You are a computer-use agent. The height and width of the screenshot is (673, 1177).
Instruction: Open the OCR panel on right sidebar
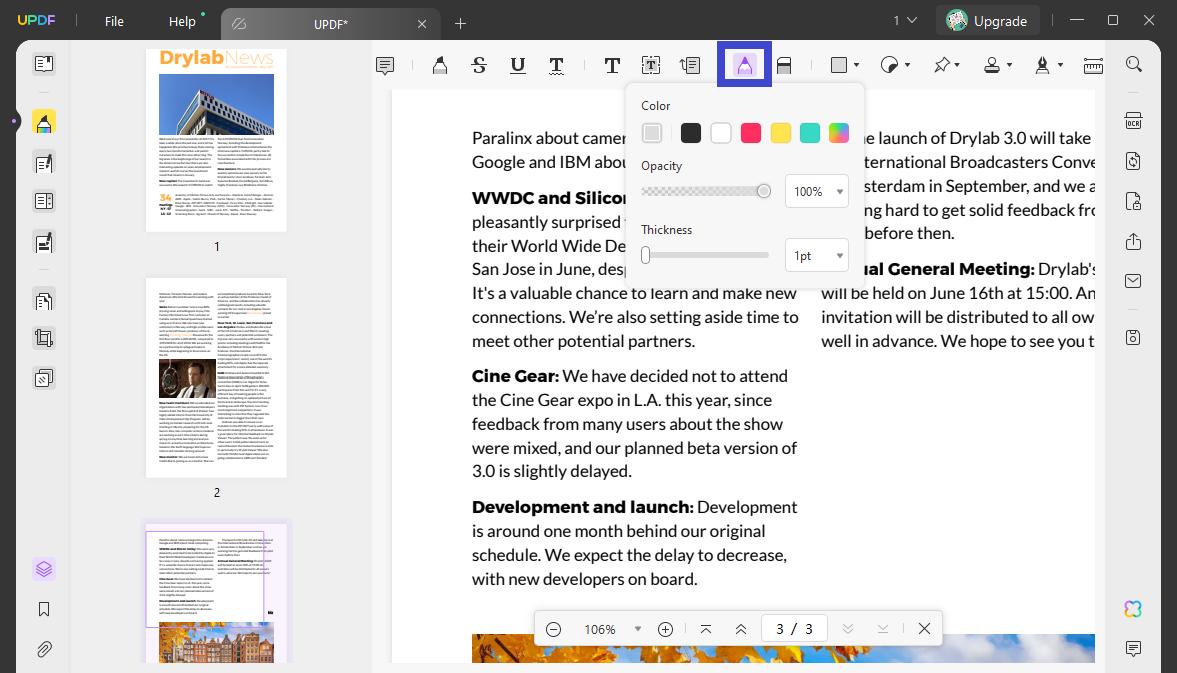[1132, 120]
